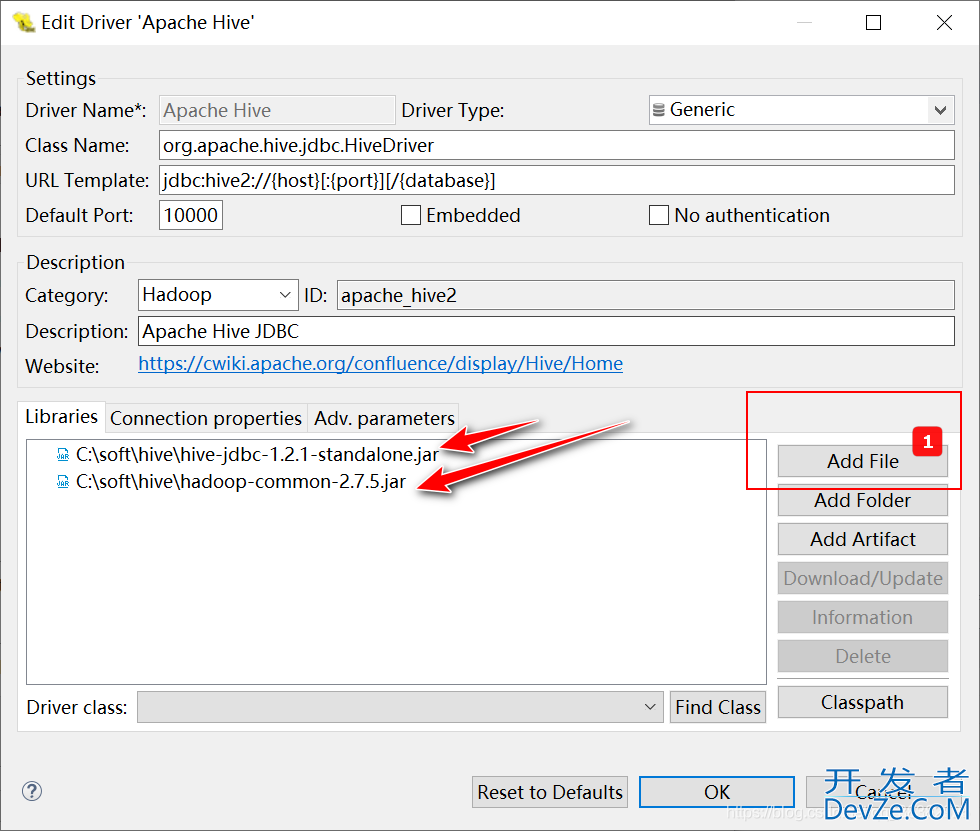Click the Classpath button
The width and height of the screenshot is (980, 831).
click(x=862, y=702)
